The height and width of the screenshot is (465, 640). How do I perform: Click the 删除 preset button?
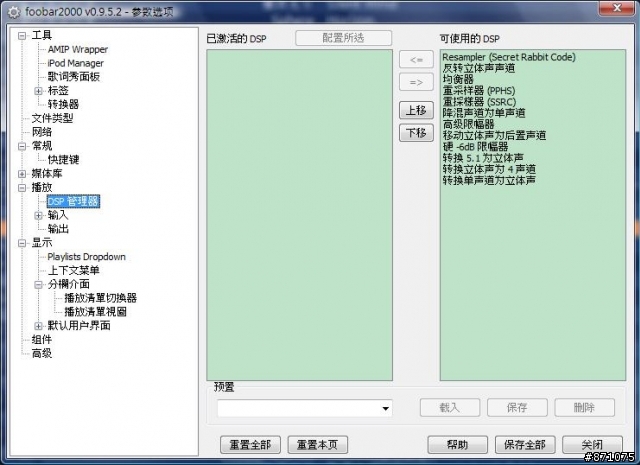point(584,407)
